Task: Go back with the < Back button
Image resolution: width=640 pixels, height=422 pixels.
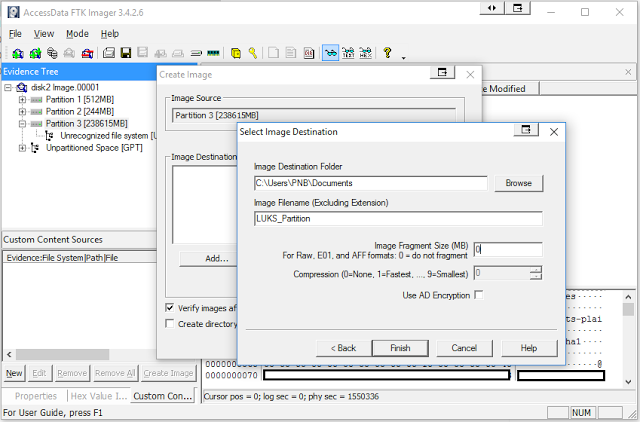Action: point(343,348)
